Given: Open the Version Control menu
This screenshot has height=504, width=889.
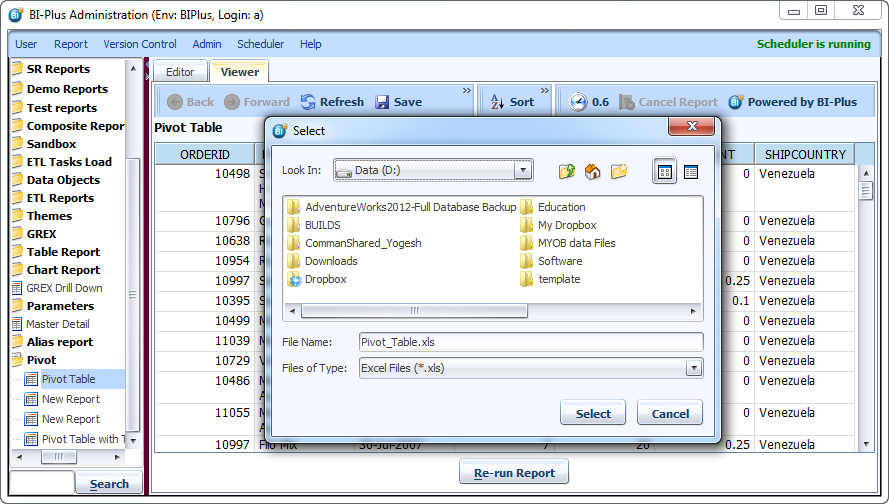Looking at the screenshot, I should [140, 44].
